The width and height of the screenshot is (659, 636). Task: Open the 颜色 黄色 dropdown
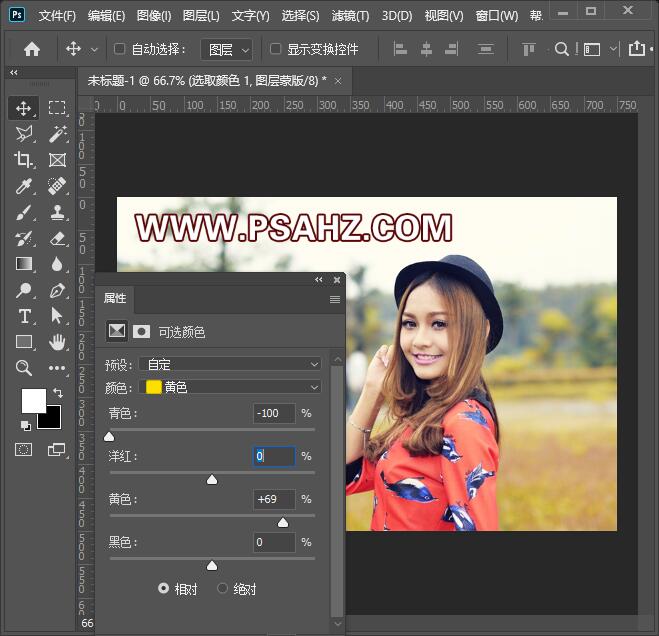(x=230, y=387)
